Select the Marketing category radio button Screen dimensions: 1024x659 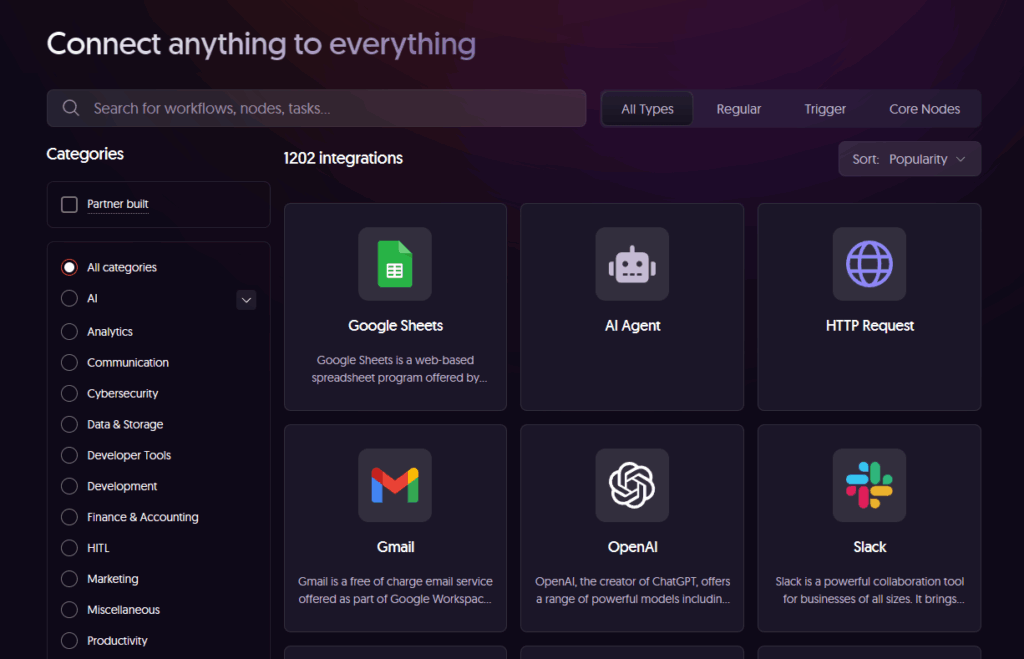point(69,579)
